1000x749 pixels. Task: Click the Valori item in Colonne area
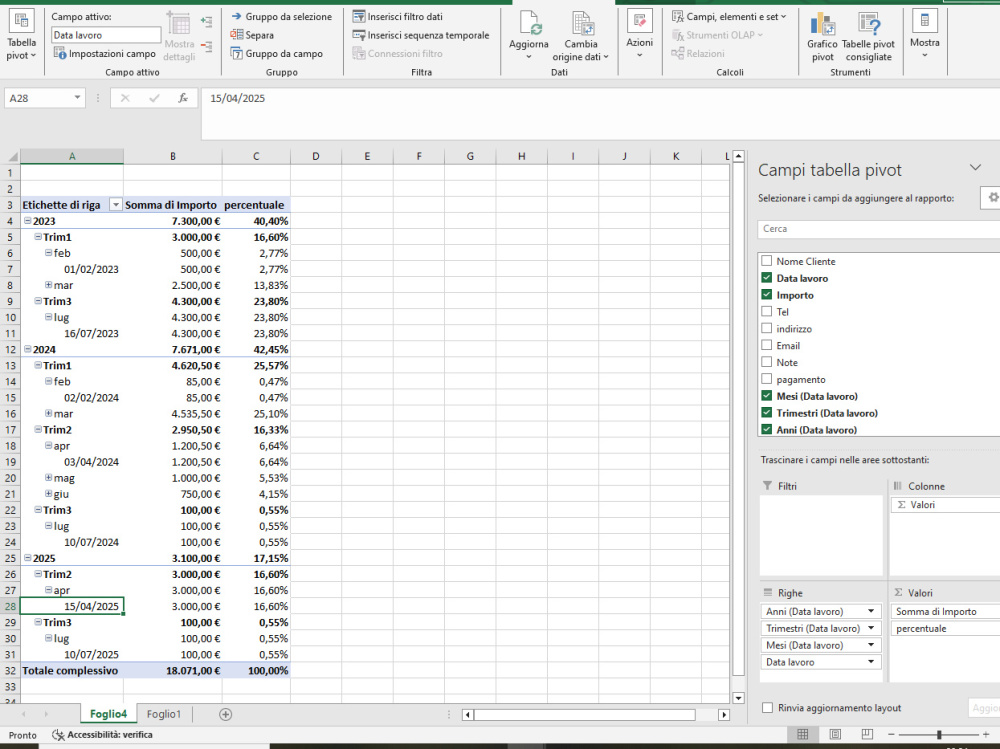click(x=945, y=505)
